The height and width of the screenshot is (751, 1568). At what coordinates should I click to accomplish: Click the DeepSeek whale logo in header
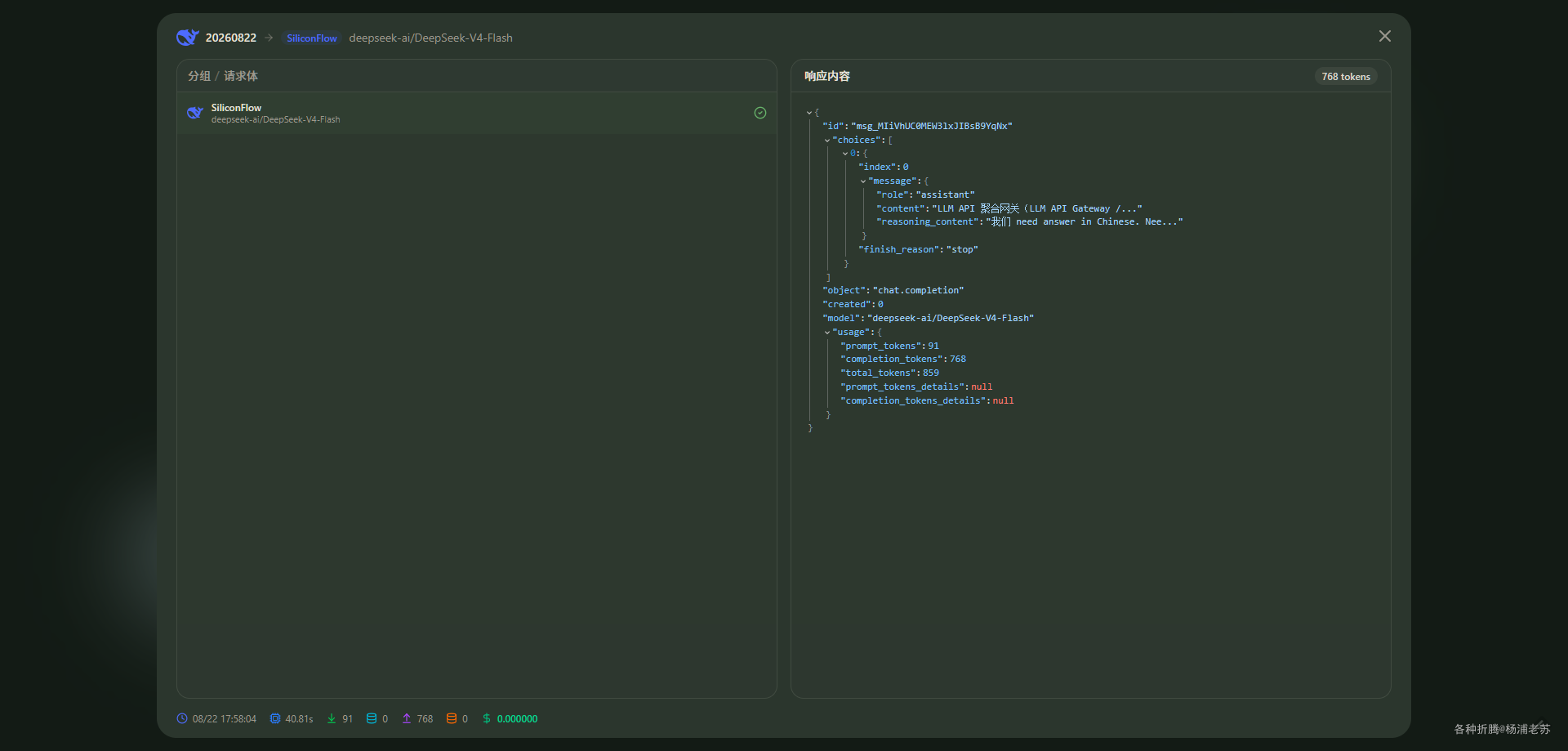point(188,38)
